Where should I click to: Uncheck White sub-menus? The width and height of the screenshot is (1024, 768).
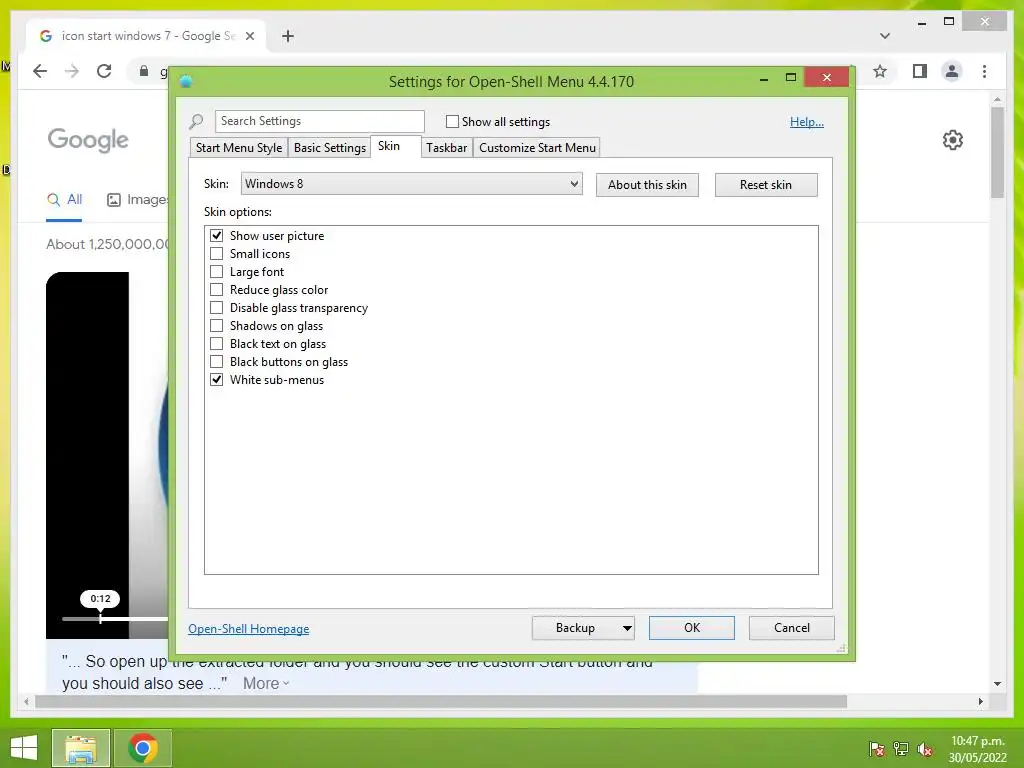(216, 379)
